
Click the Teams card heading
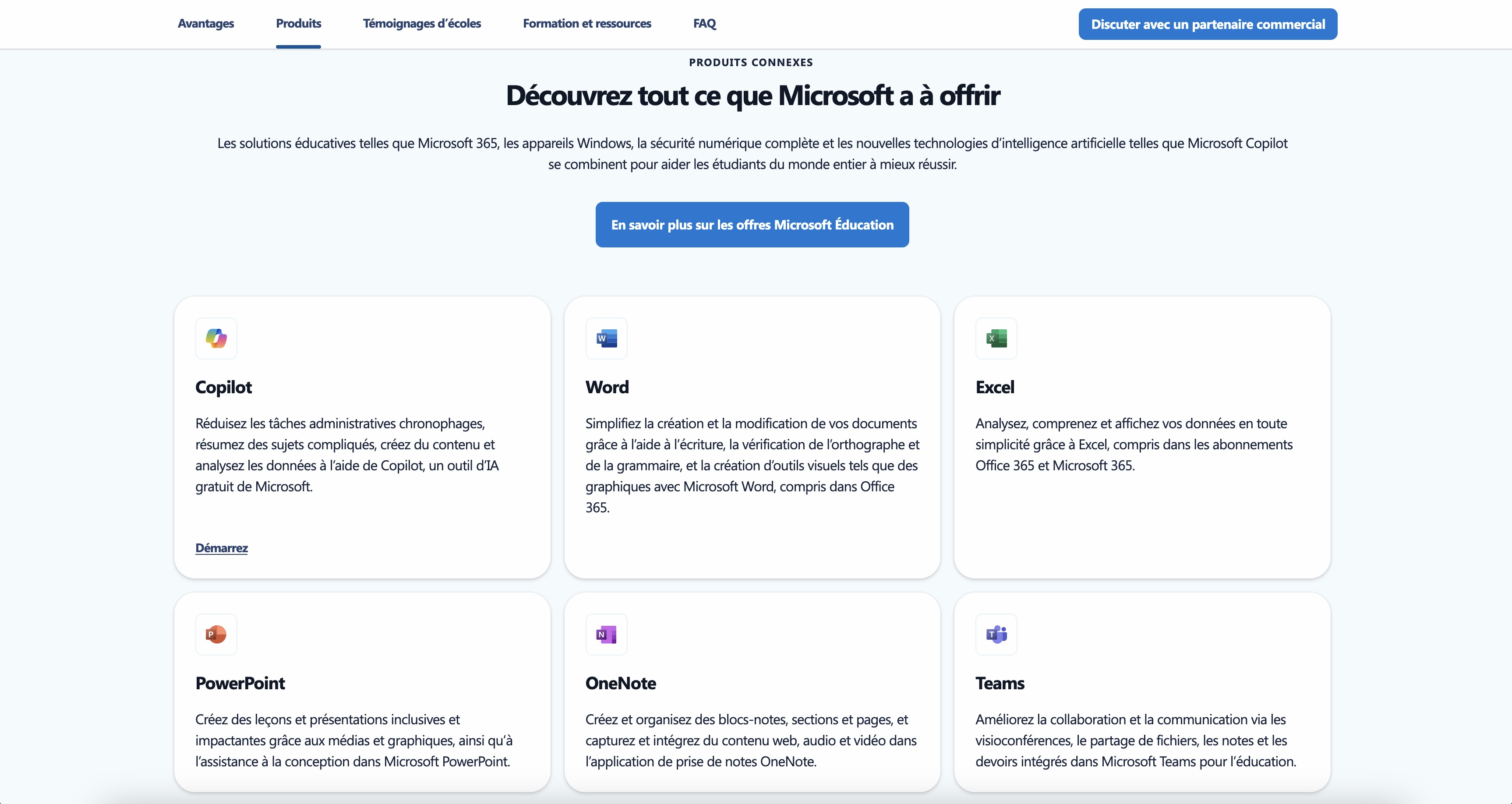(1000, 683)
